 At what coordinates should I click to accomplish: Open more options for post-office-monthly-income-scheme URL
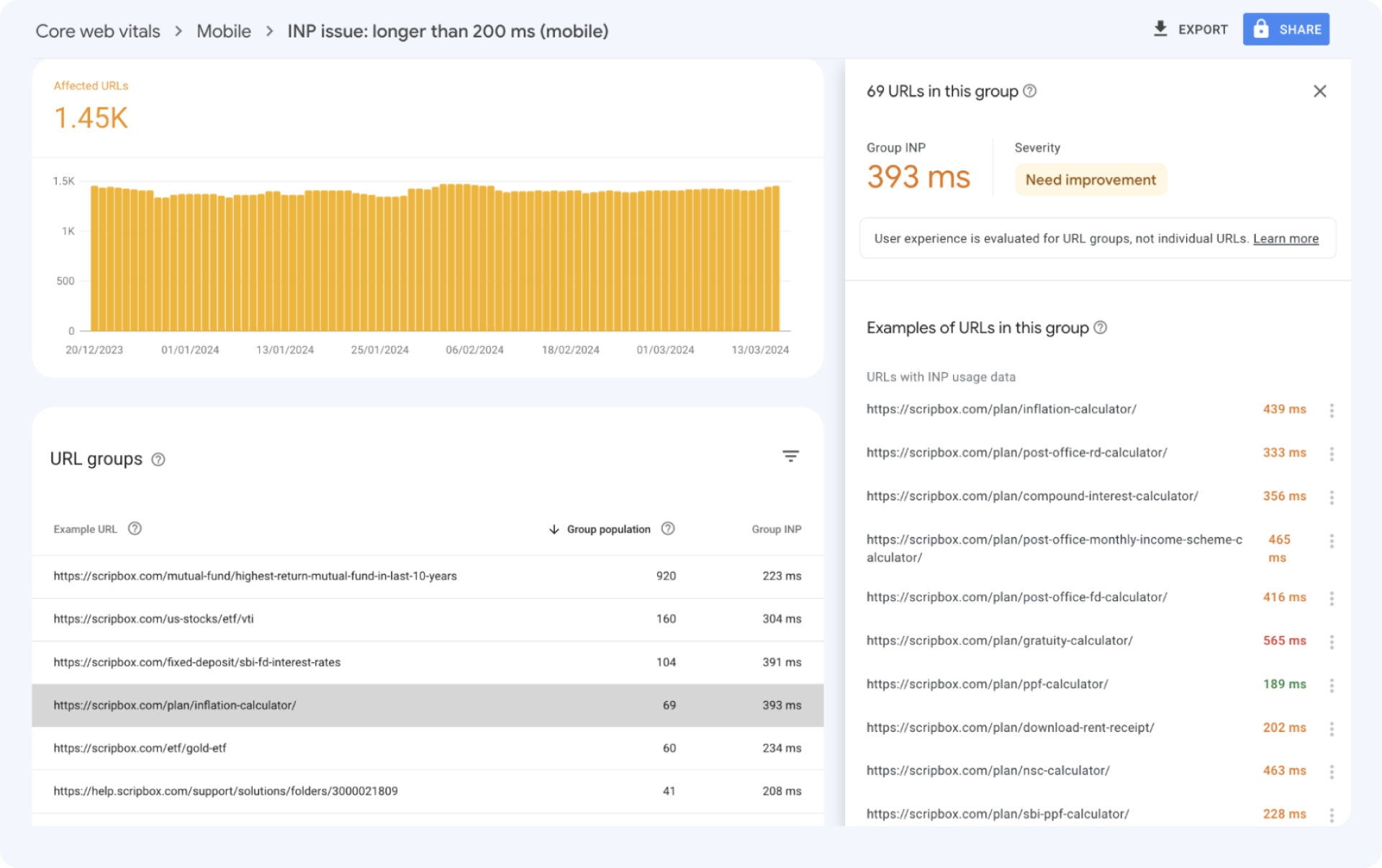click(1332, 541)
